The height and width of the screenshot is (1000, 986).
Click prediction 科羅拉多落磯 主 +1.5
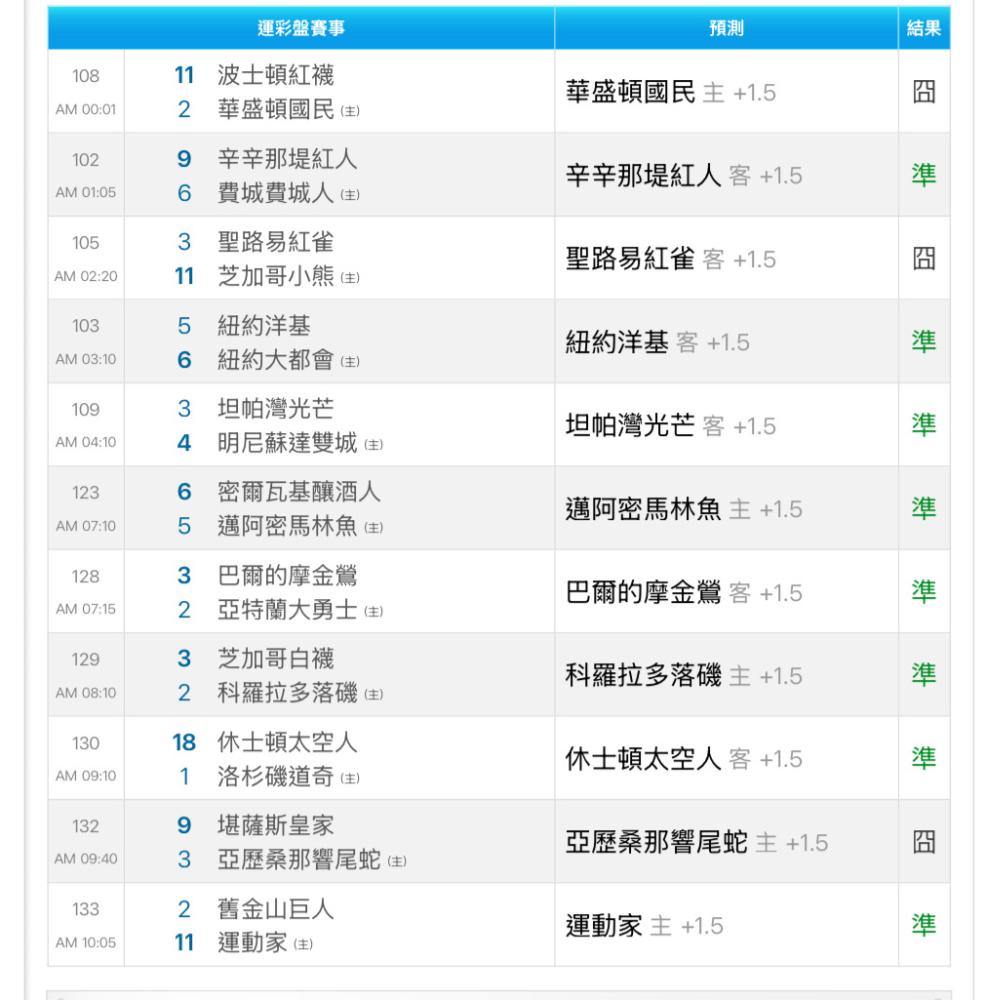684,675
